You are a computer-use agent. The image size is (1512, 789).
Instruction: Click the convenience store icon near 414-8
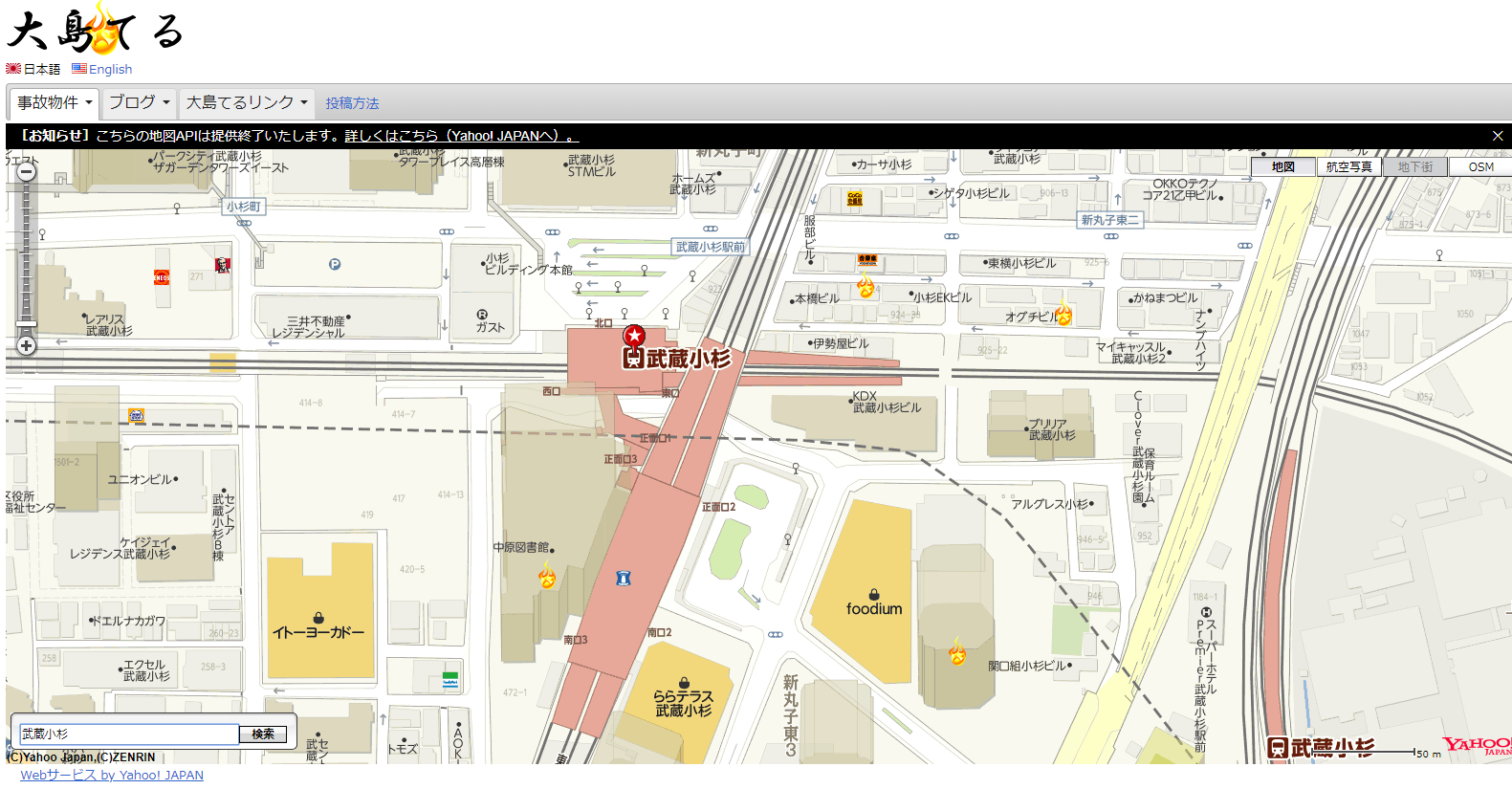[137, 415]
